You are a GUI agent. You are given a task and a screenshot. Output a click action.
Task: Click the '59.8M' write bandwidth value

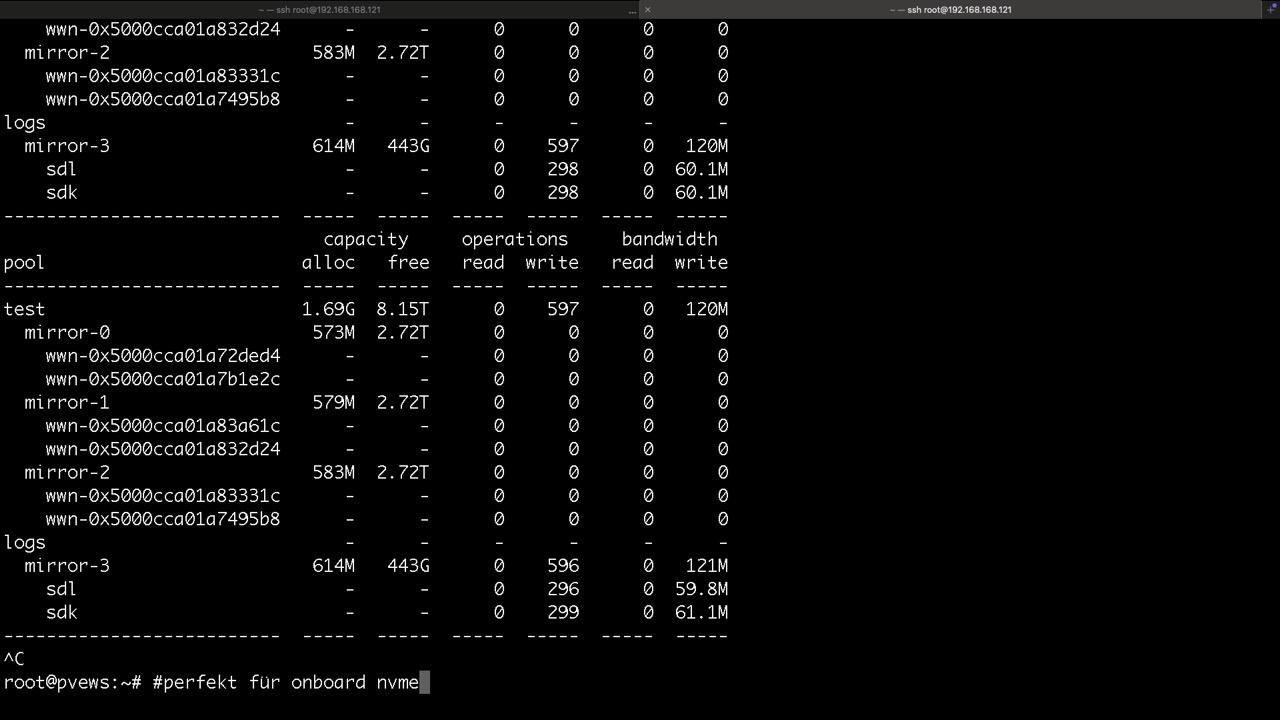tap(701, 589)
